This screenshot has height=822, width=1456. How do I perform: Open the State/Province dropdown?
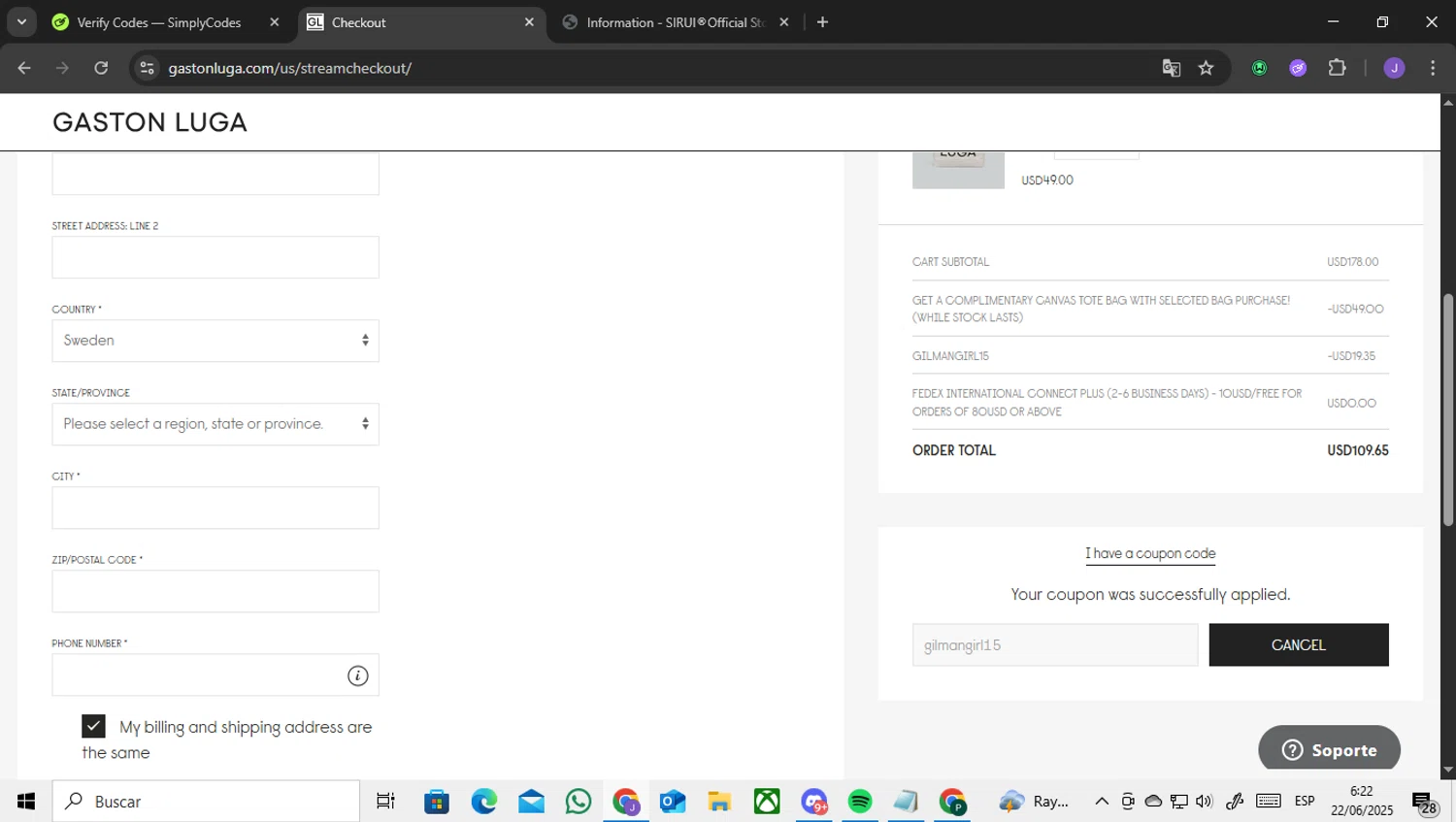[215, 424]
